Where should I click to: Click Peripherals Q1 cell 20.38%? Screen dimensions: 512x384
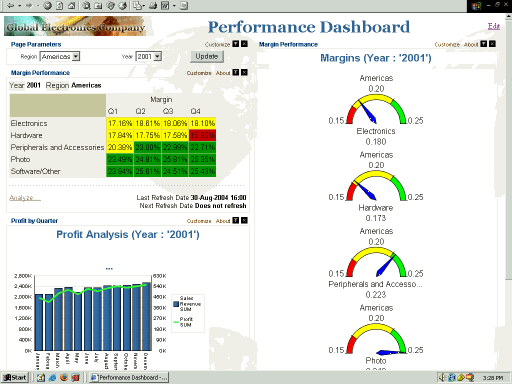[x=120, y=147]
